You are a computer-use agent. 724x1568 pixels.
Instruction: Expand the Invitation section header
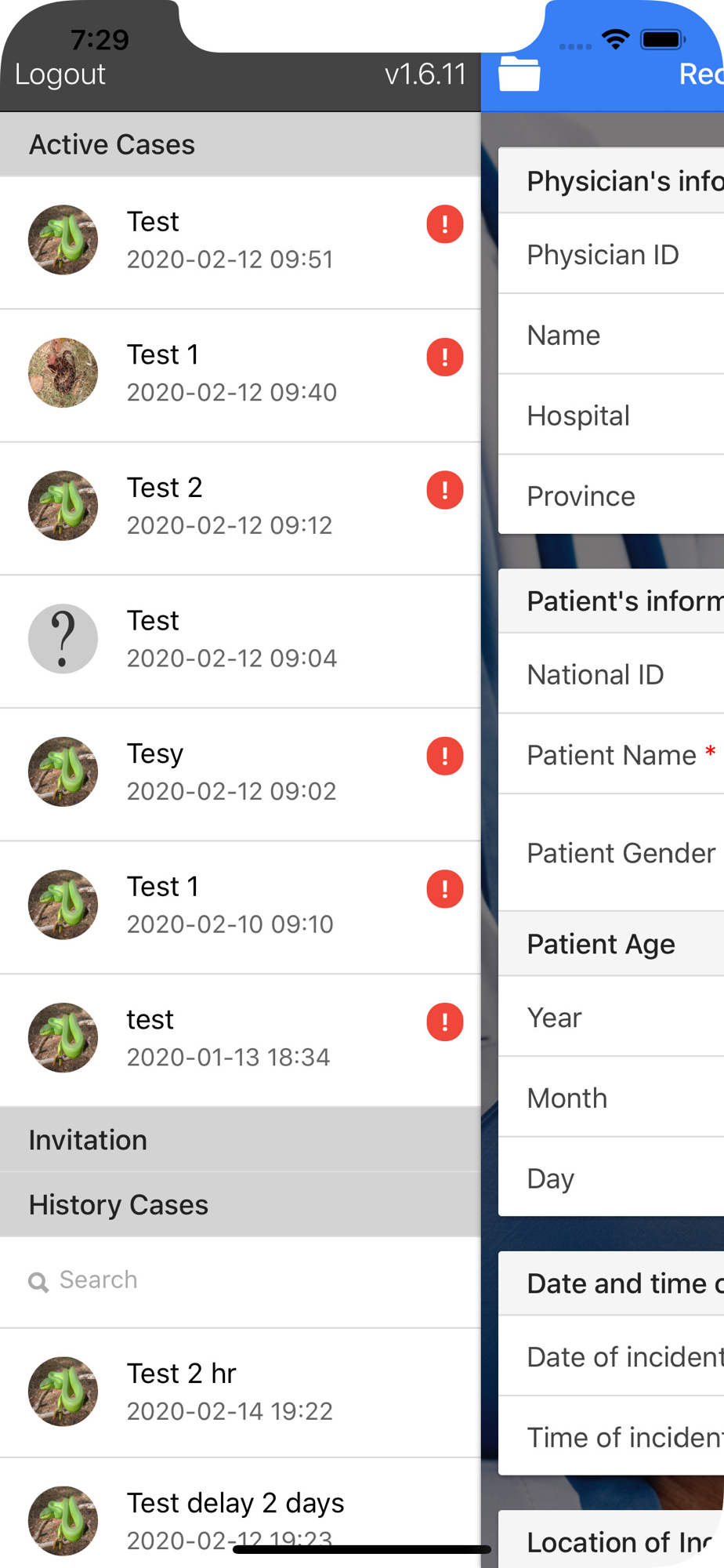click(241, 1140)
